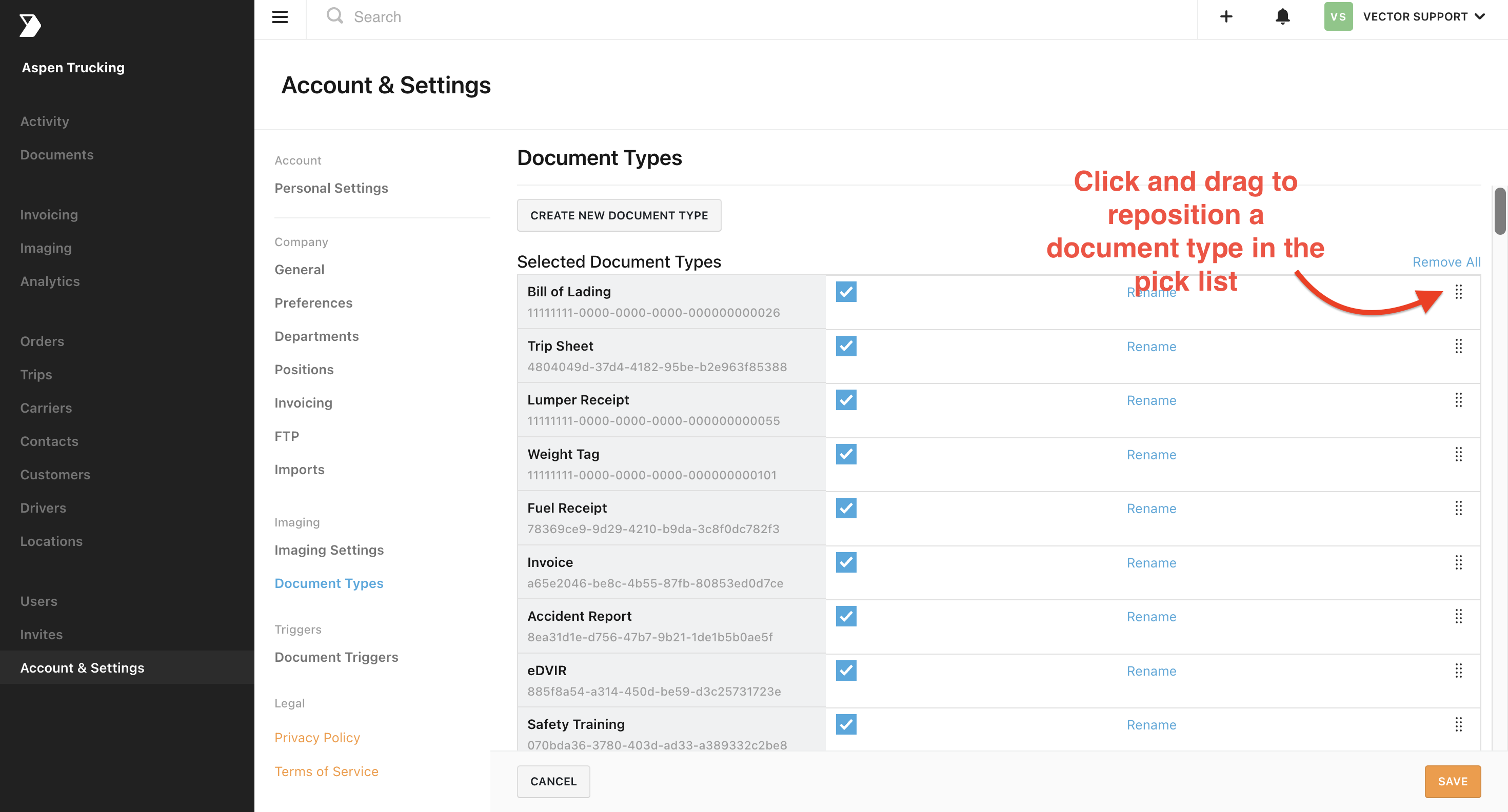The width and height of the screenshot is (1508, 812).
Task: Click the search magnifier icon
Action: pyautogui.click(x=335, y=16)
